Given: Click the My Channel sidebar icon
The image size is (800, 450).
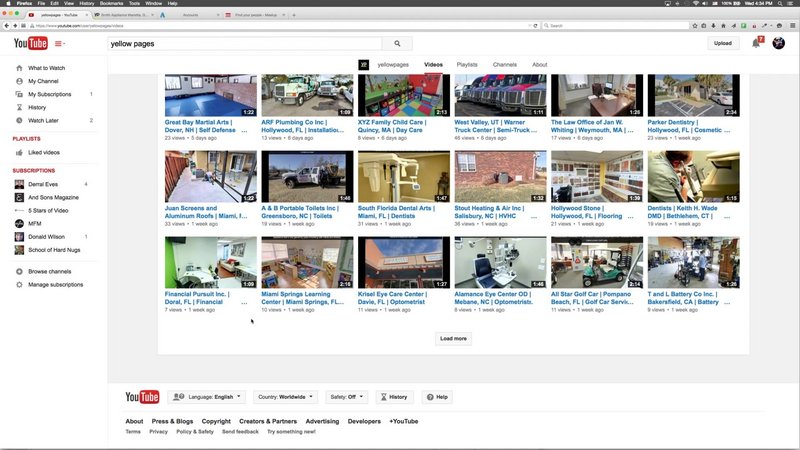Looking at the screenshot, I should [19, 81].
